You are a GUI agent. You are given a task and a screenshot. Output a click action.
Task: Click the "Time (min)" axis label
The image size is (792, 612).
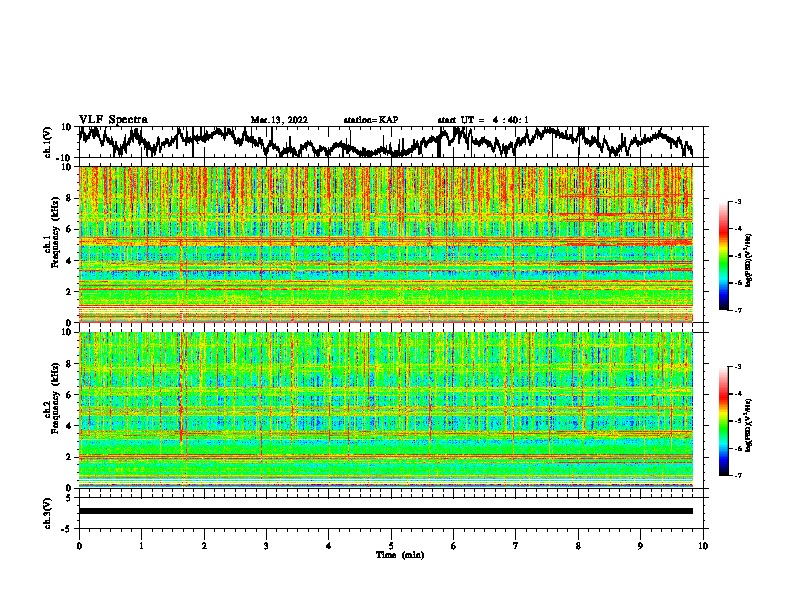pos(400,555)
